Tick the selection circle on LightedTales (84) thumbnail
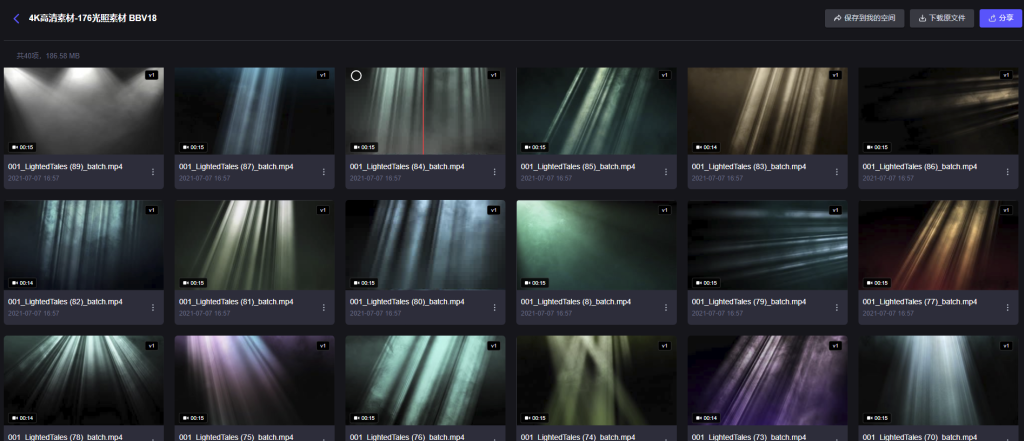 pyautogui.click(x=356, y=76)
